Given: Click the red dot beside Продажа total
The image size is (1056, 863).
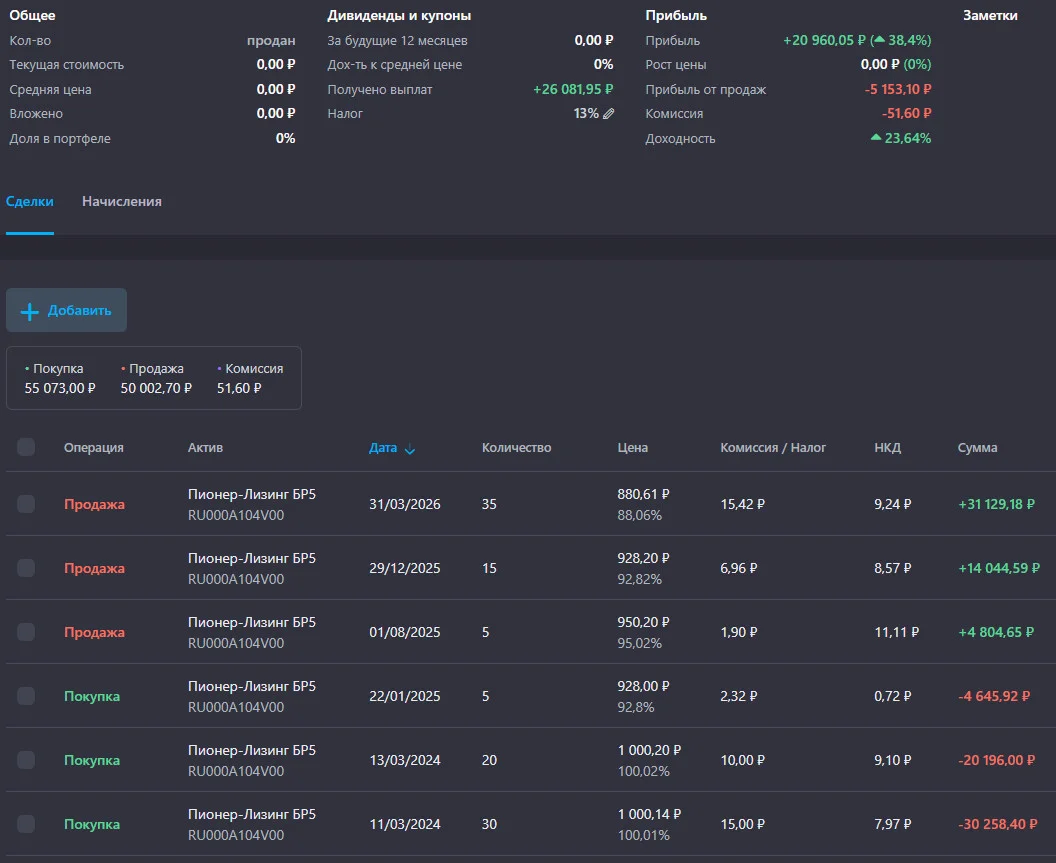Looking at the screenshot, I should pos(123,369).
